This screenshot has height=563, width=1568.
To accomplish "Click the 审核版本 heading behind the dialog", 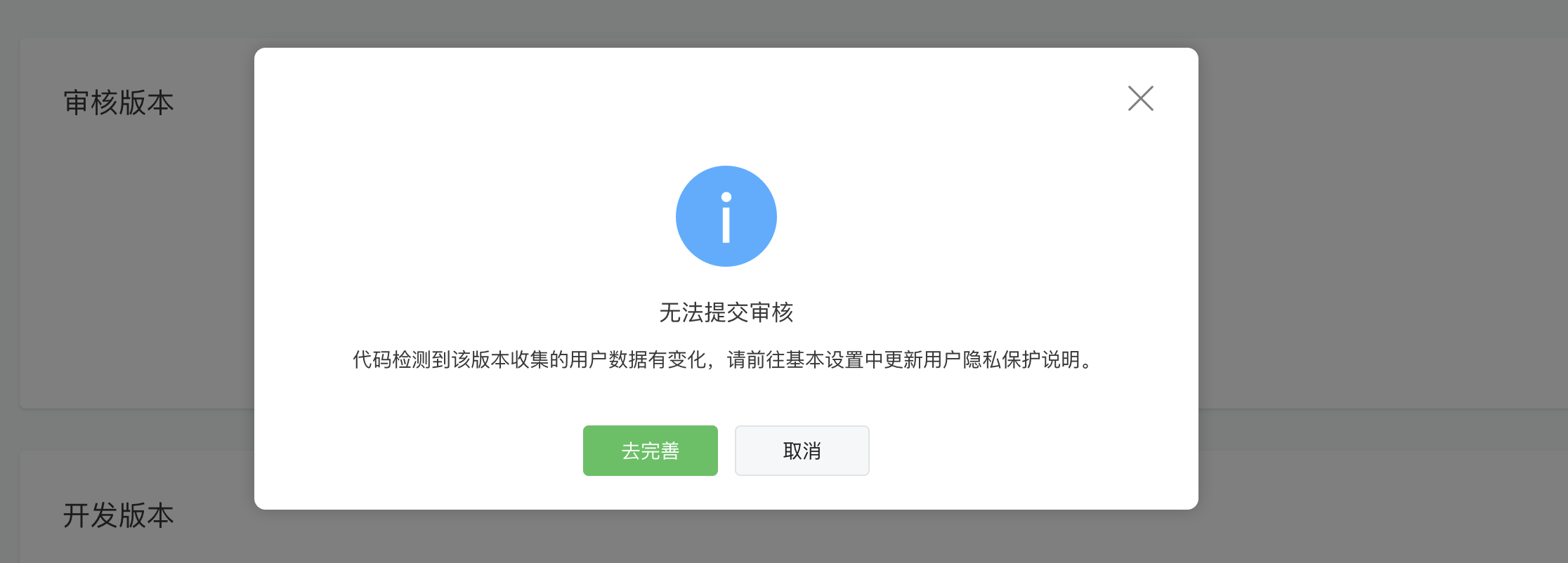I will click(x=118, y=102).
